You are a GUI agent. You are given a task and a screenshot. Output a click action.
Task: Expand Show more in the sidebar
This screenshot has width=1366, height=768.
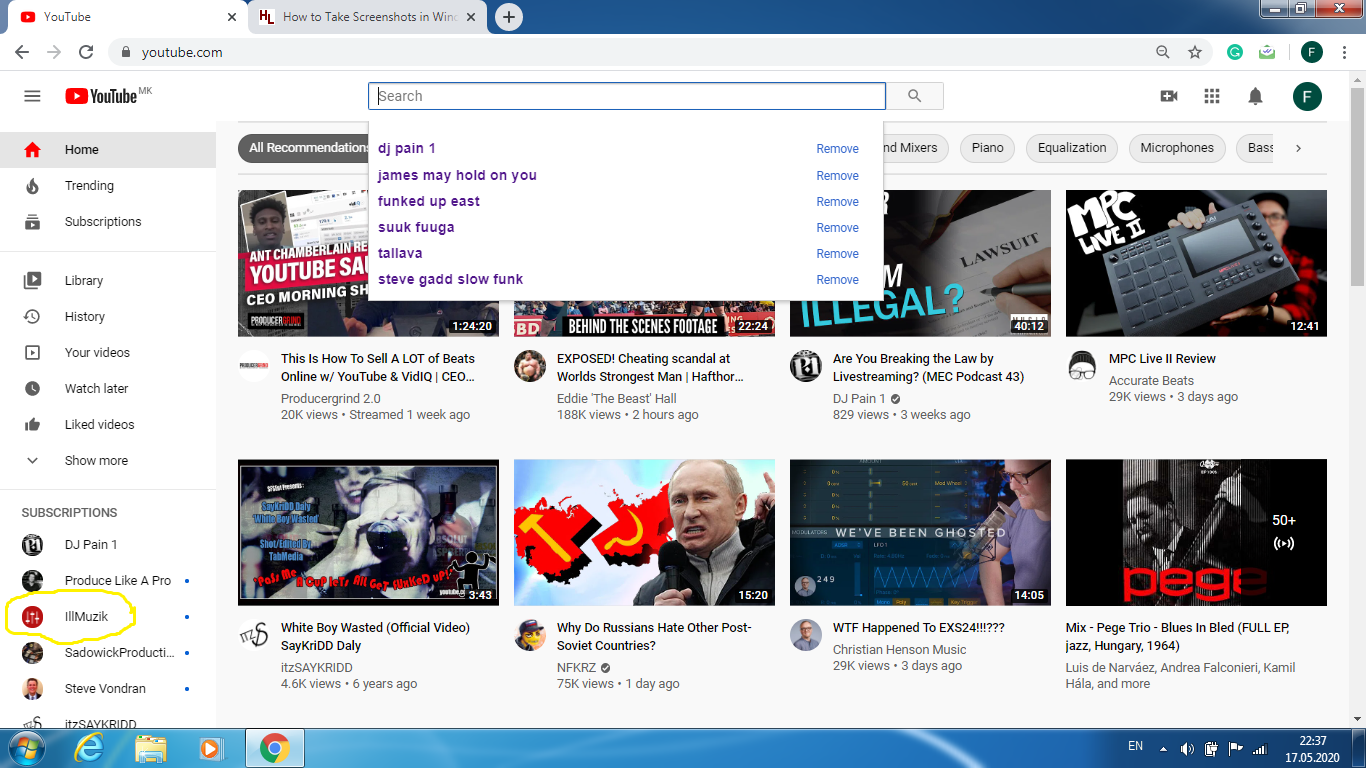[x=108, y=460]
